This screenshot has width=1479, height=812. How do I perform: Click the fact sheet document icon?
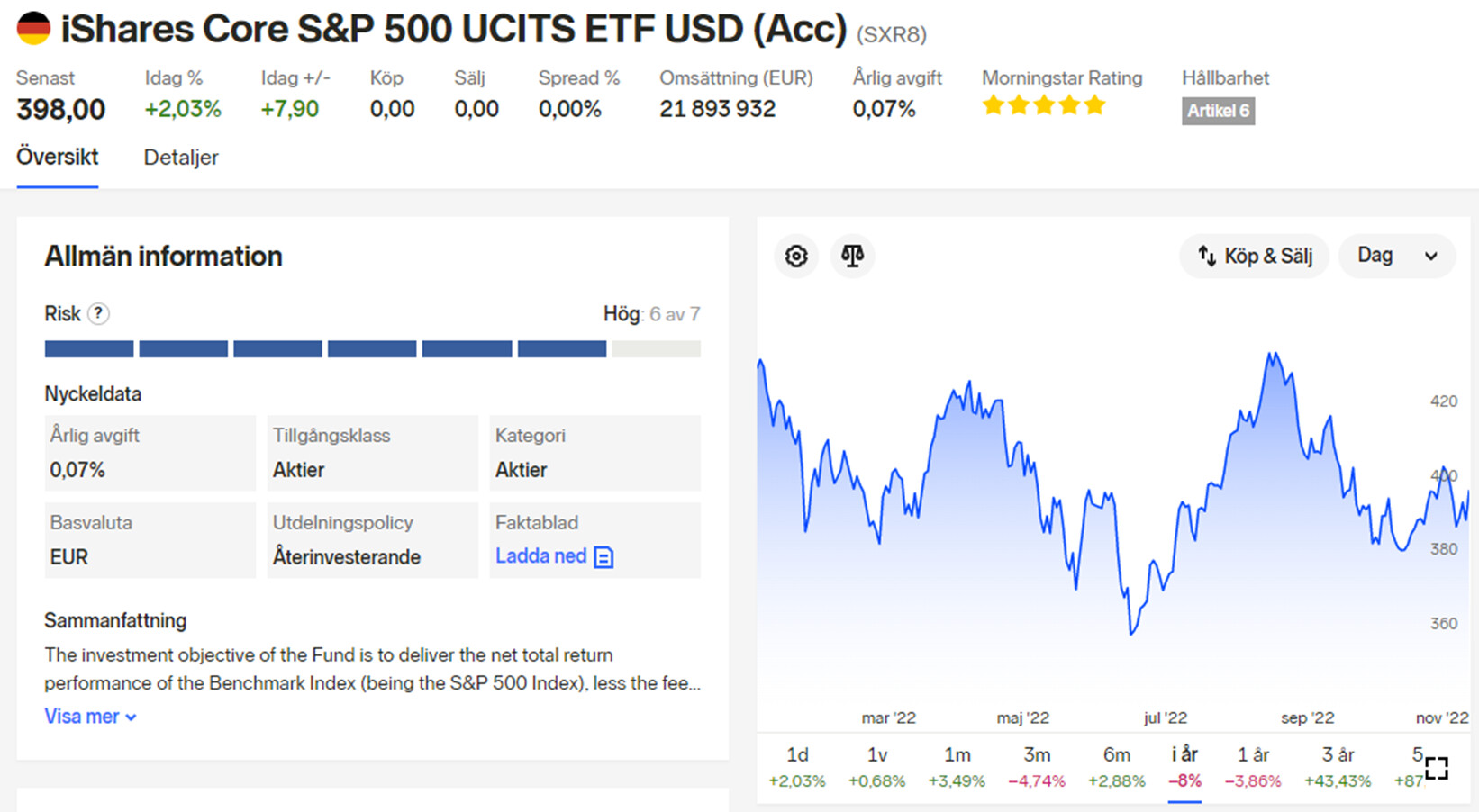[604, 557]
